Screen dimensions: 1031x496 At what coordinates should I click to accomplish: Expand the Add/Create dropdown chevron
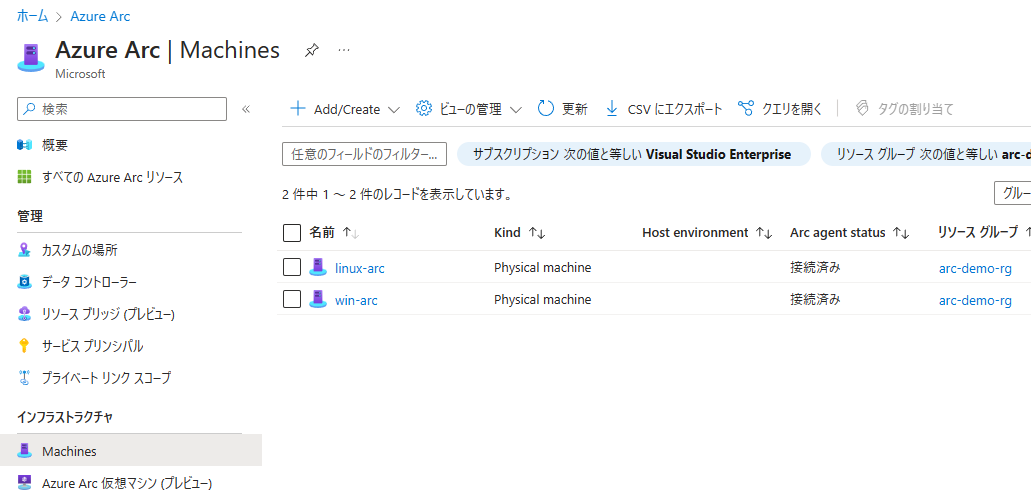coord(394,110)
